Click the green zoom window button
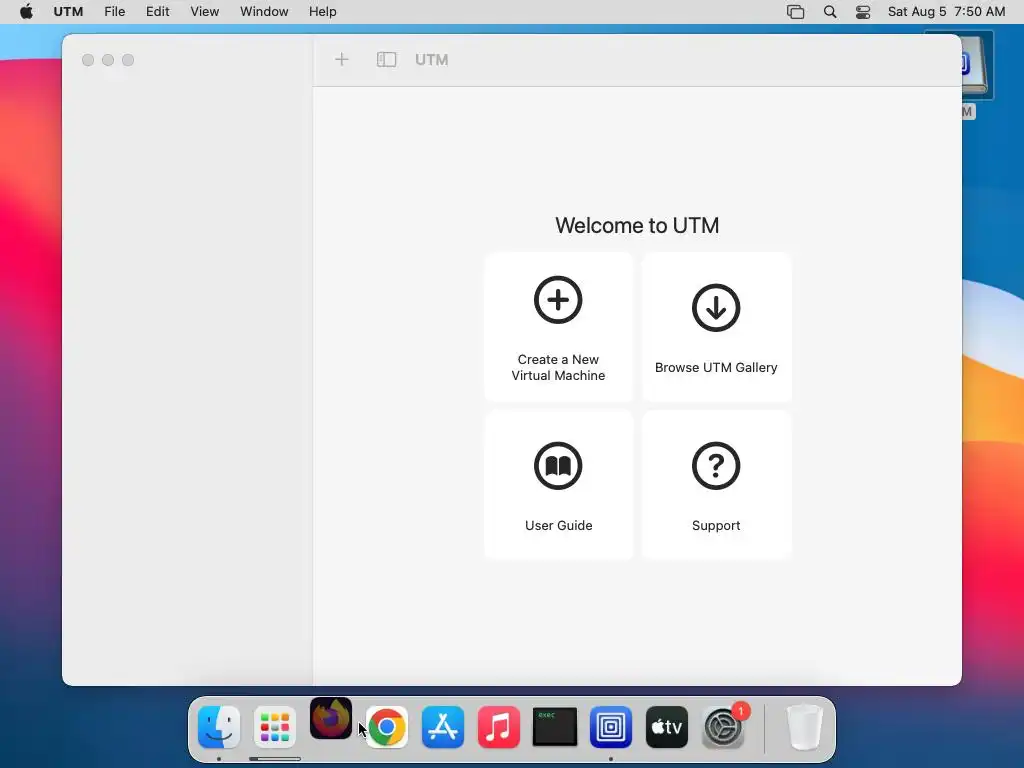The height and width of the screenshot is (768, 1024). 128,60
